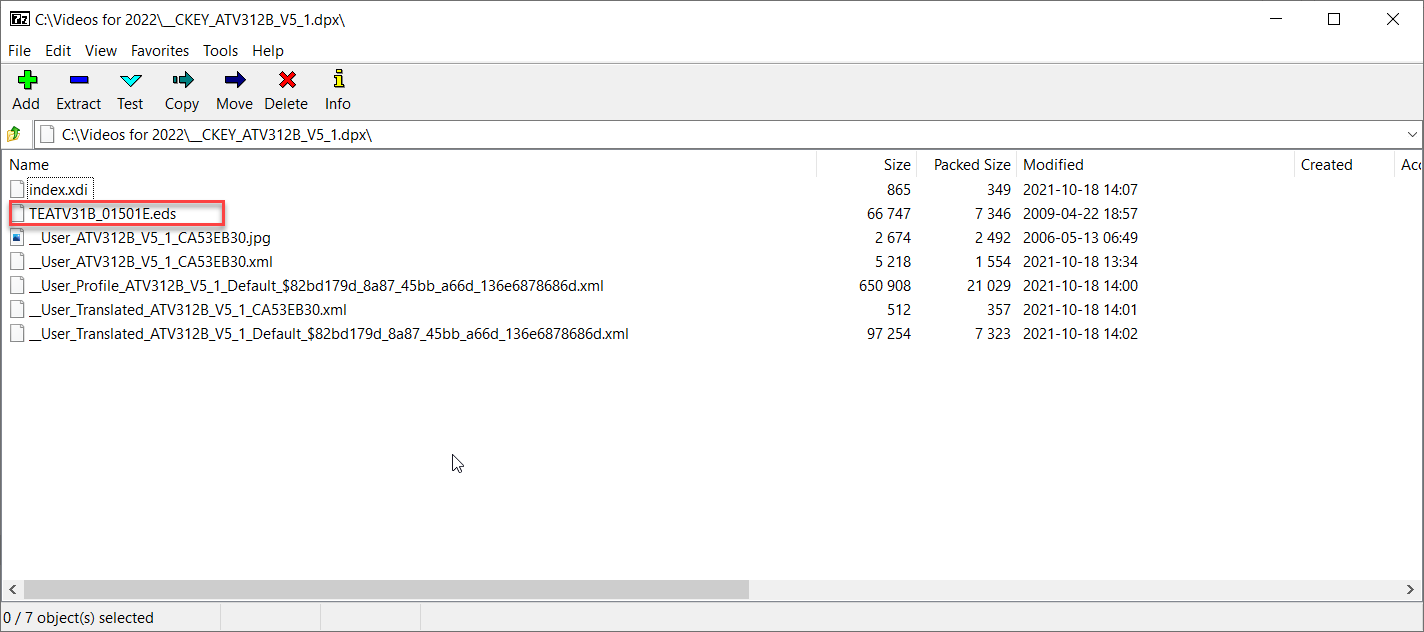Click the jpg image file icon
The image size is (1424, 632).
click(x=17, y=238)
